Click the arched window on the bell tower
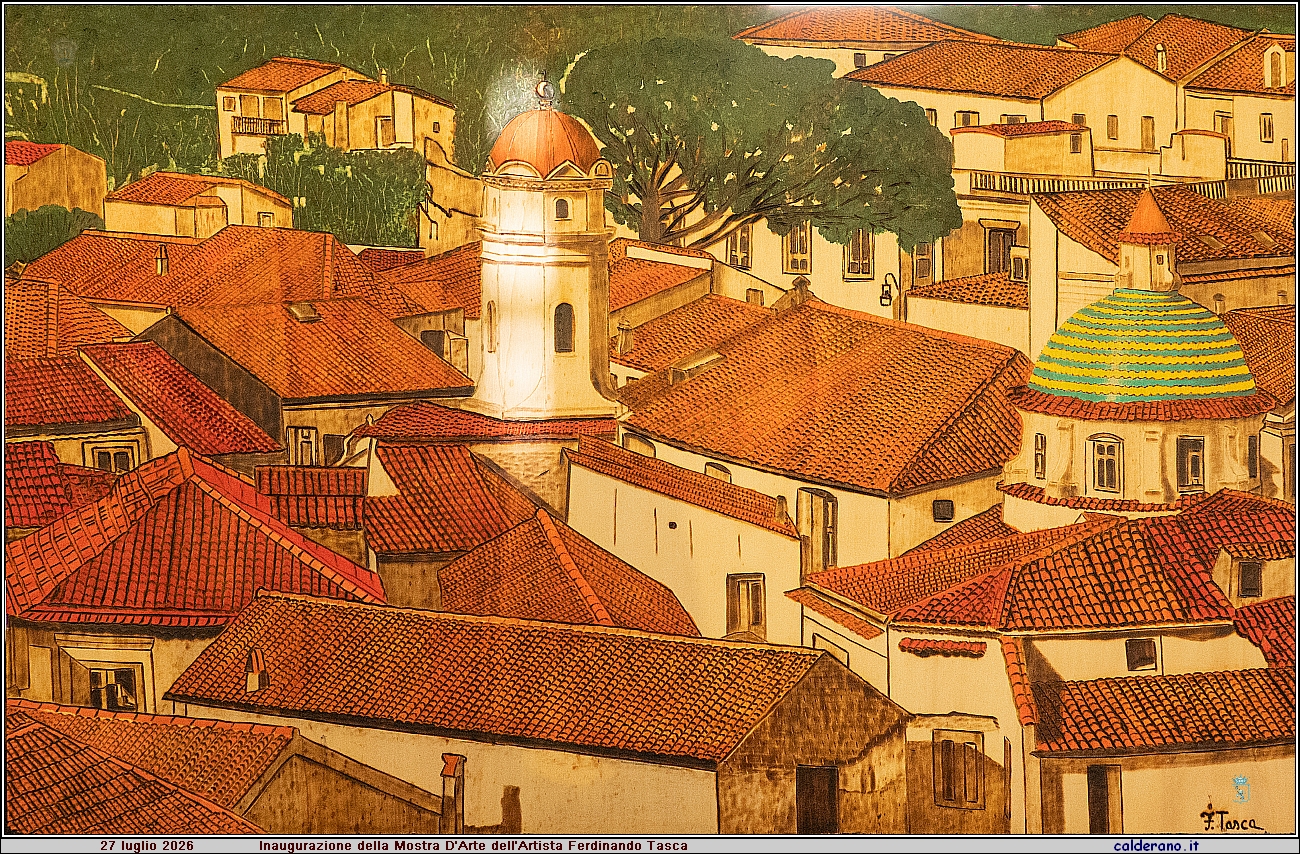Screen dimensions: 1300x854 tap(564, 327)
